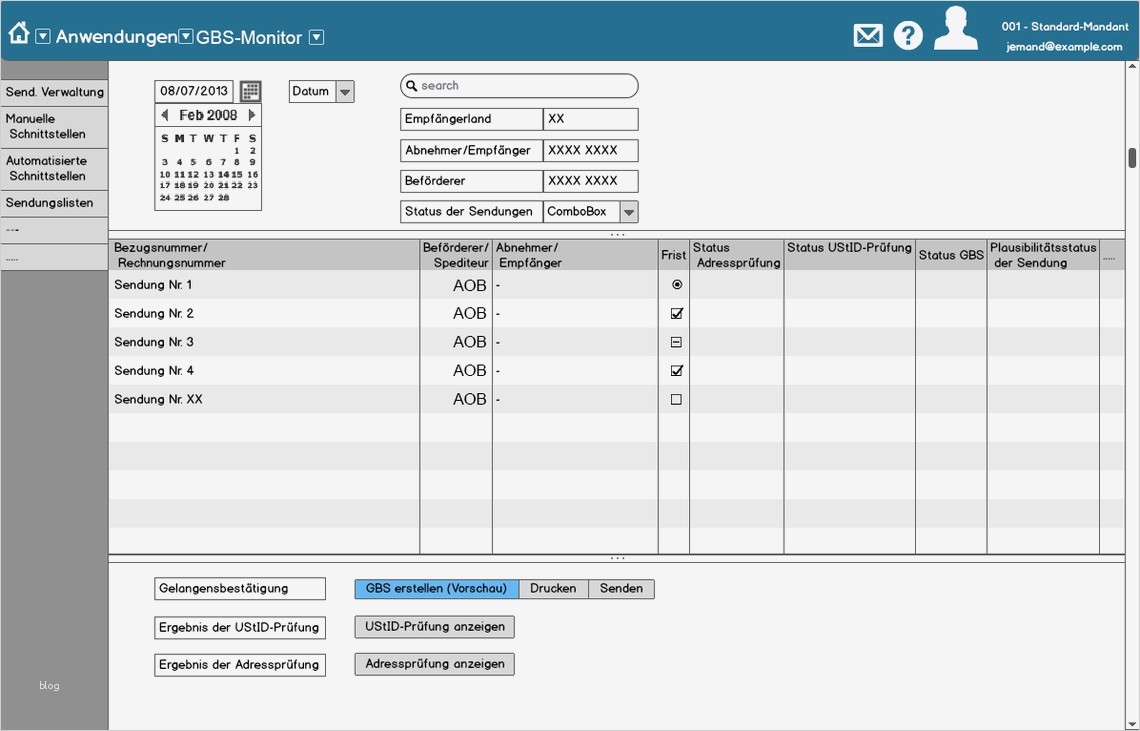Screen dimensions: 1140x731
Task: Expand the Anwendungen dropdown arrow
Action: click(x=186, y=36)
